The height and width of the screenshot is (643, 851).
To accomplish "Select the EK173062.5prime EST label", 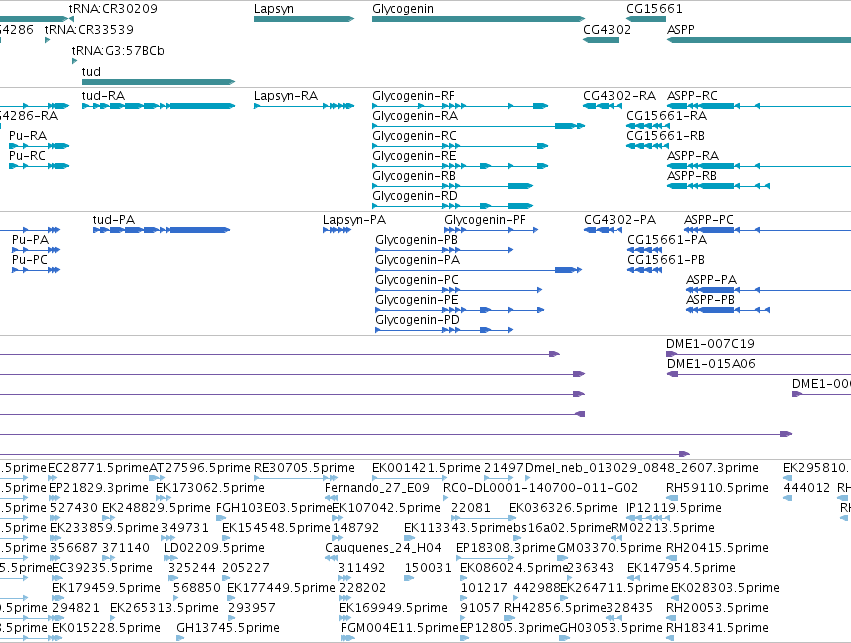I will (x=211, y=488).
